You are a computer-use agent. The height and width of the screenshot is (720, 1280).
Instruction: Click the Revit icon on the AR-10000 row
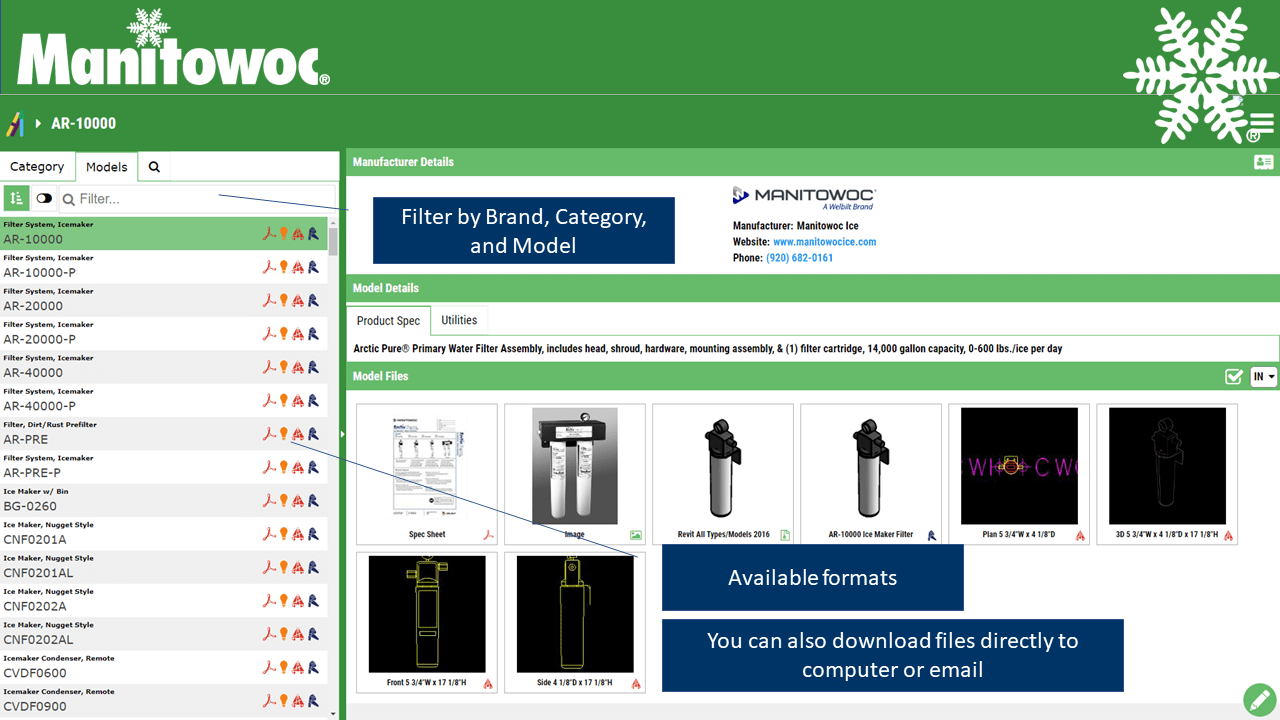(313, 234)
